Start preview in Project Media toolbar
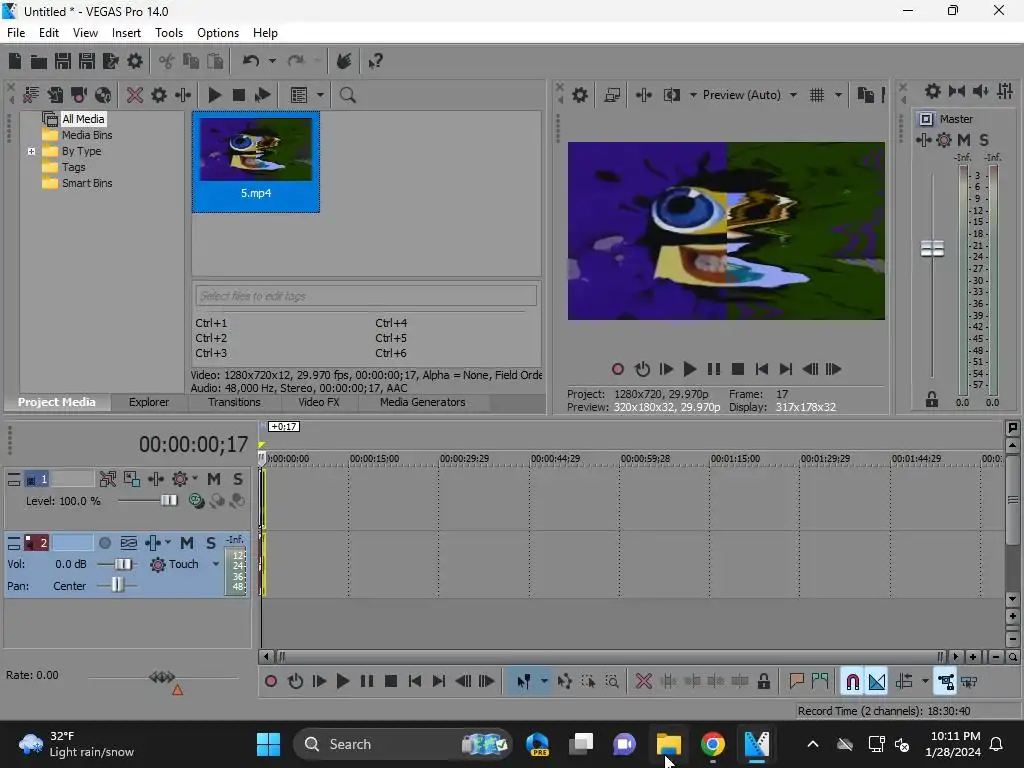Viewport: 1024px width, 768px height. click(x=214, y=95)
